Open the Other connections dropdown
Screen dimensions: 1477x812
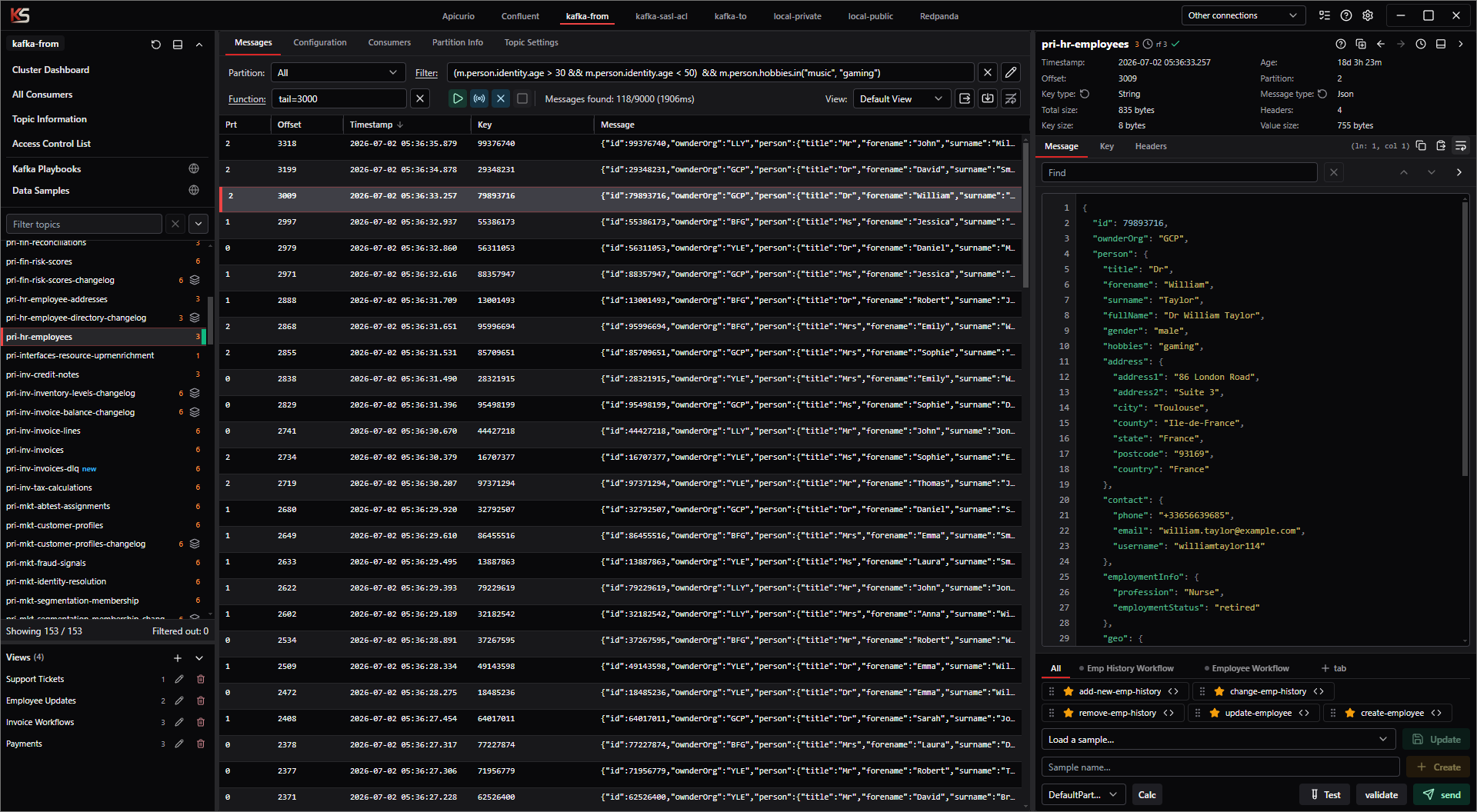pos(1242,15)
